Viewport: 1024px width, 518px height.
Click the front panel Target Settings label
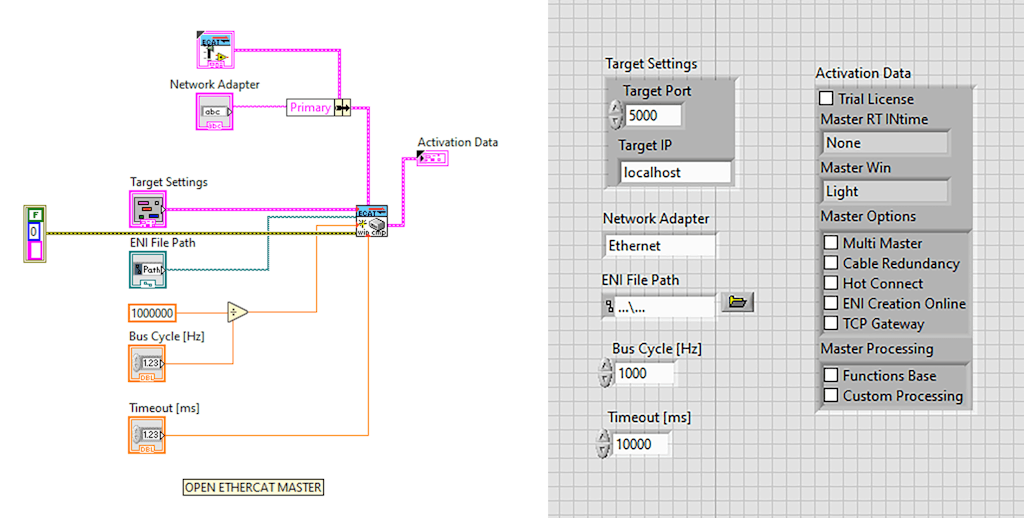click(x=651, y=63)
